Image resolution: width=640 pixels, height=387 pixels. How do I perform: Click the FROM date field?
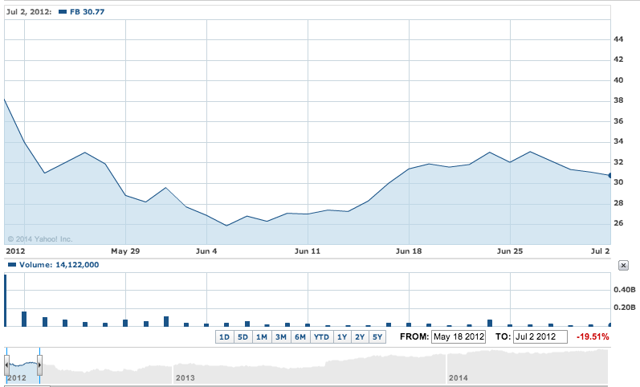pos(458,337)
